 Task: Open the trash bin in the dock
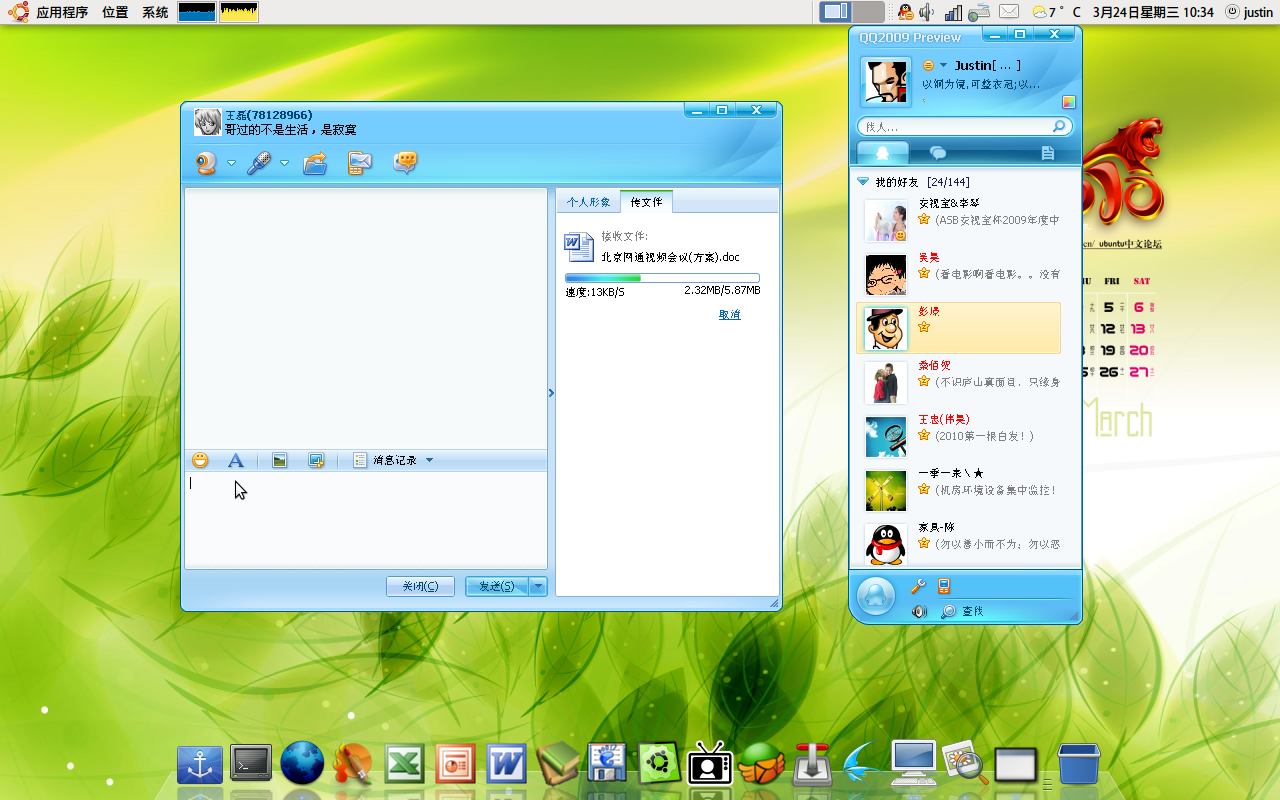(x=1078, y=764)
